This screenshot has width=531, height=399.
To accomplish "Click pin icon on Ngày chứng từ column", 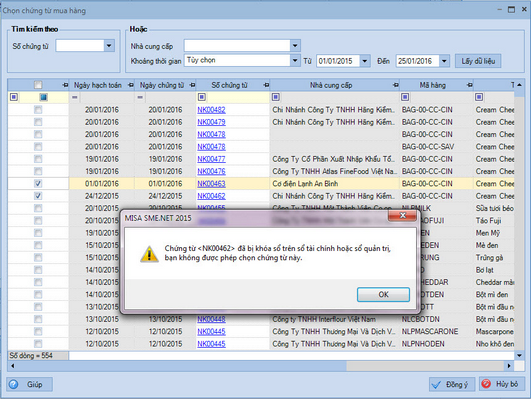I will tap(192, 85).
